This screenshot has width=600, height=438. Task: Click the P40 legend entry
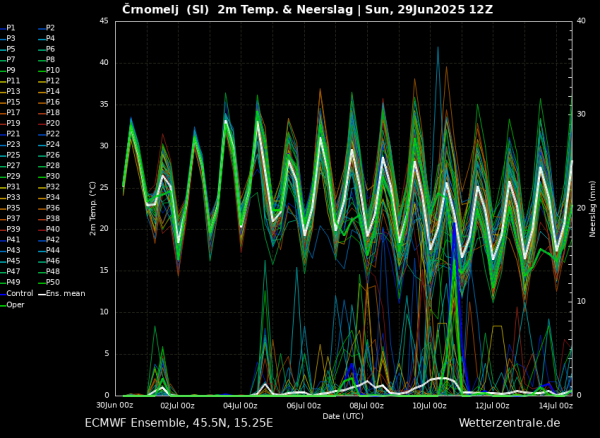tap(49, 230)
